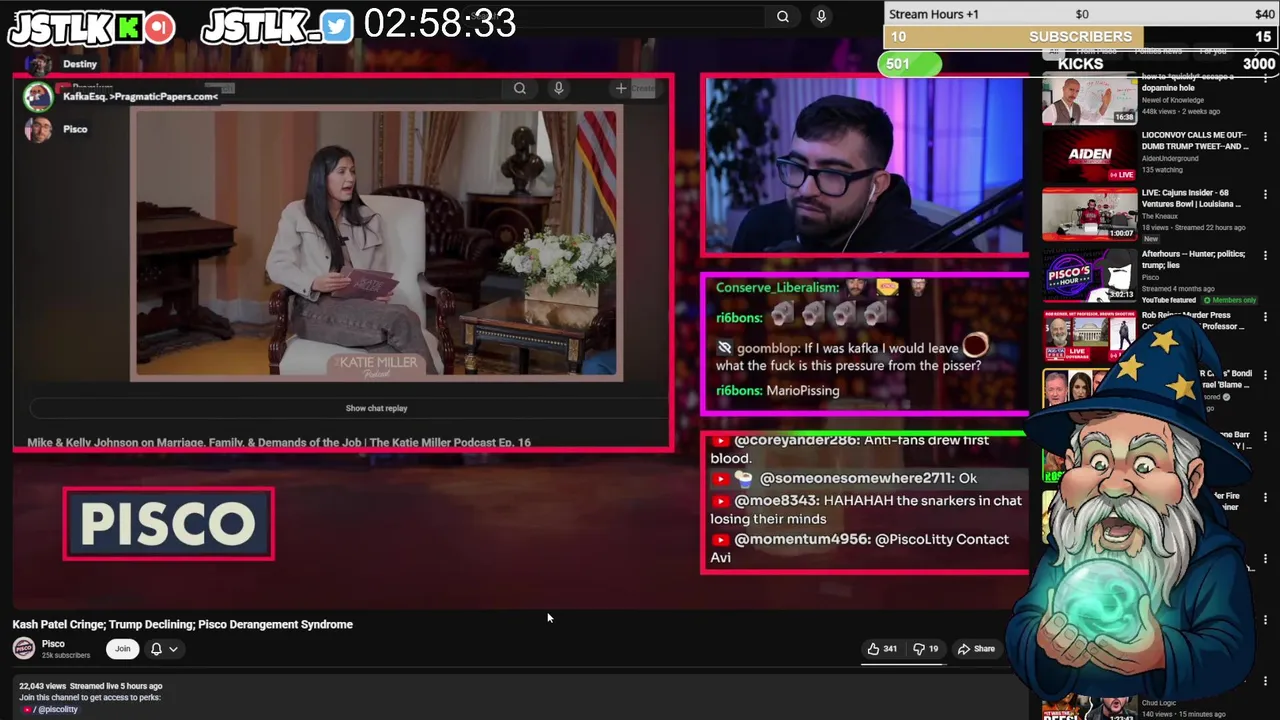Open the Pisco channel avatar below the video title

(23, 648)
